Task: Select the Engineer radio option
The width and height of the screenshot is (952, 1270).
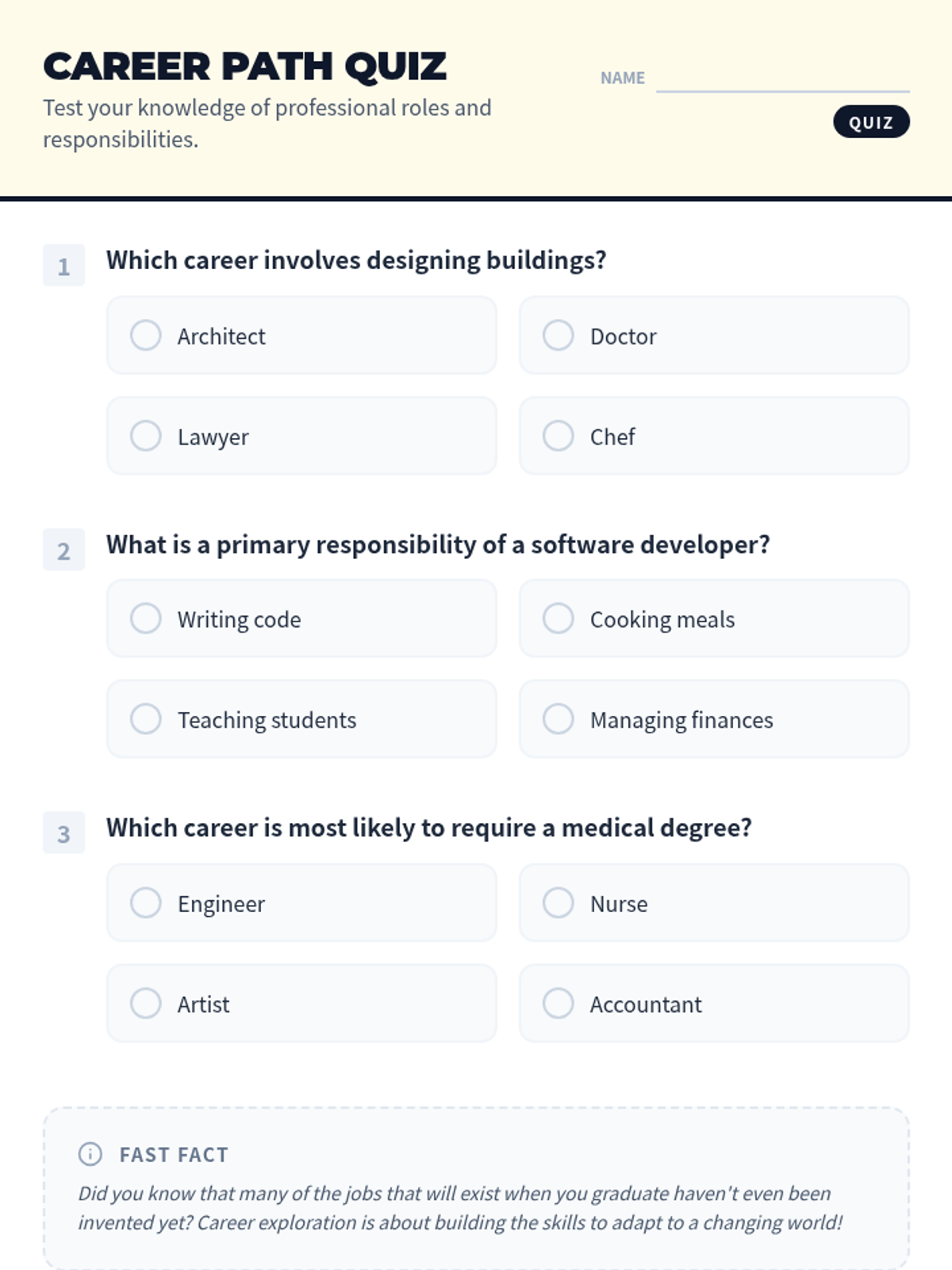Action: (x=146, y=902)
